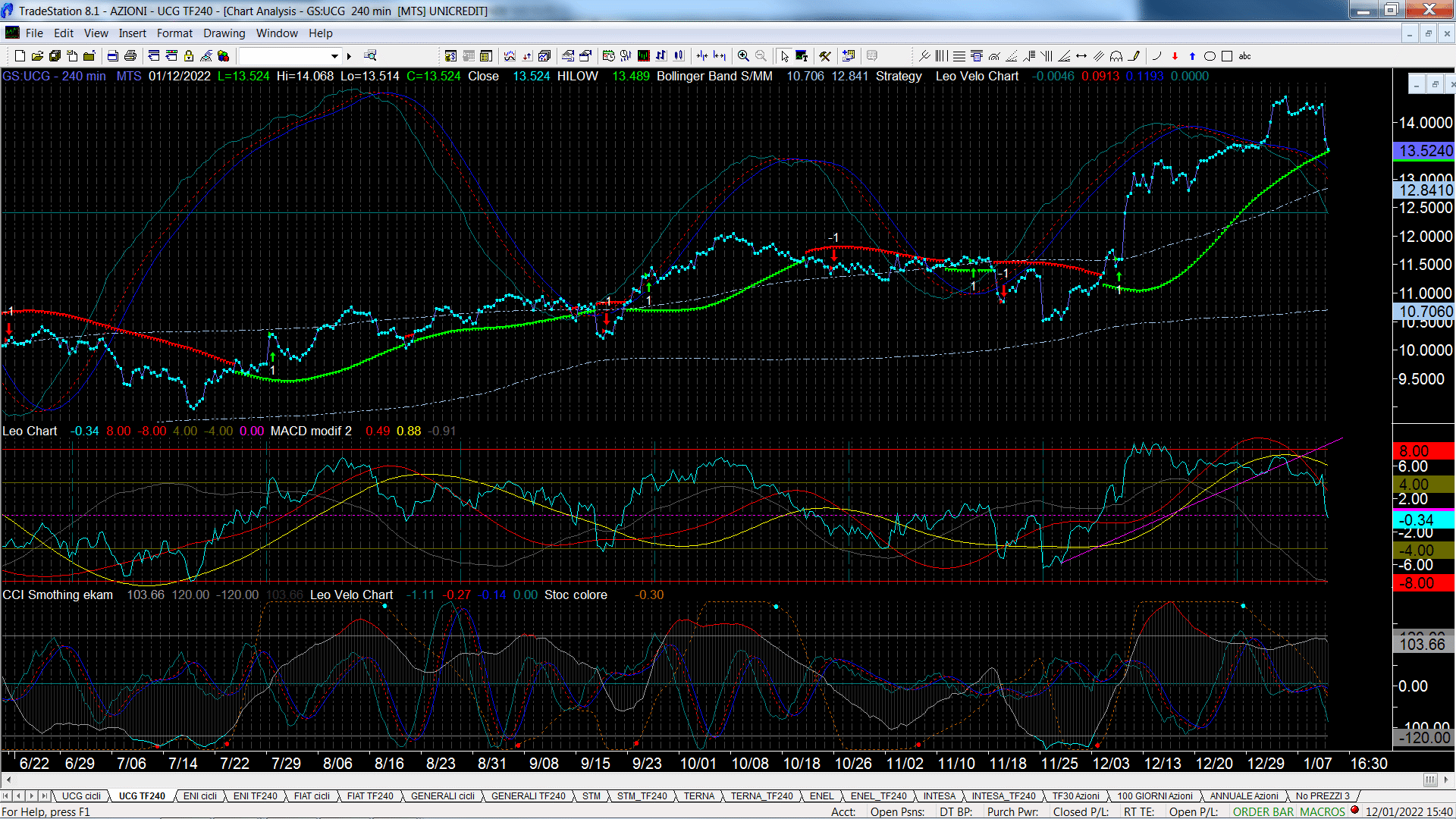Click the clock calendar icon
The width and height of the screenshot is (1456, 819).
tap(608, 55)
